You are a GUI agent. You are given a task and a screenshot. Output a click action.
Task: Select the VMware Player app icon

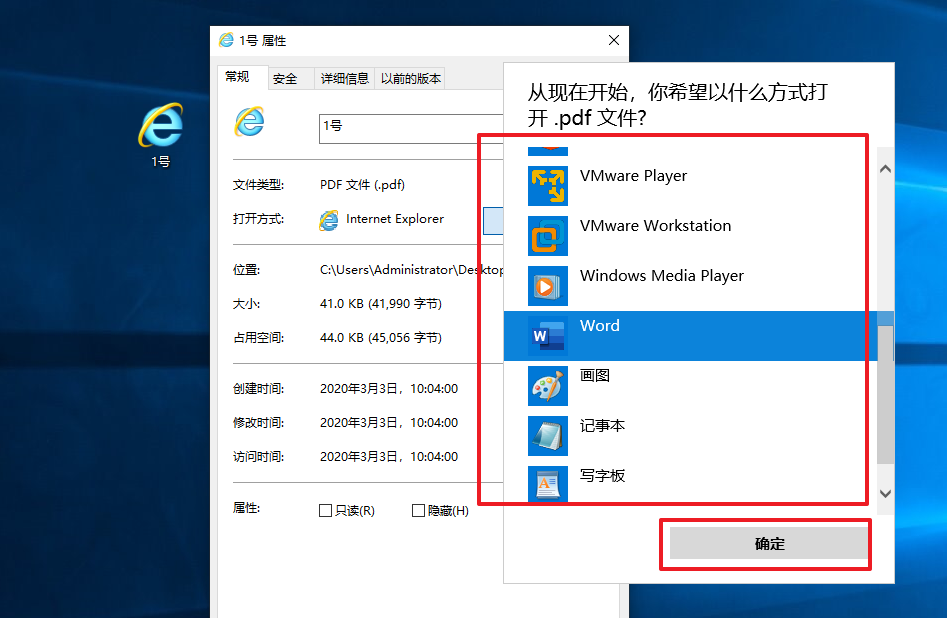click(547, 186)
